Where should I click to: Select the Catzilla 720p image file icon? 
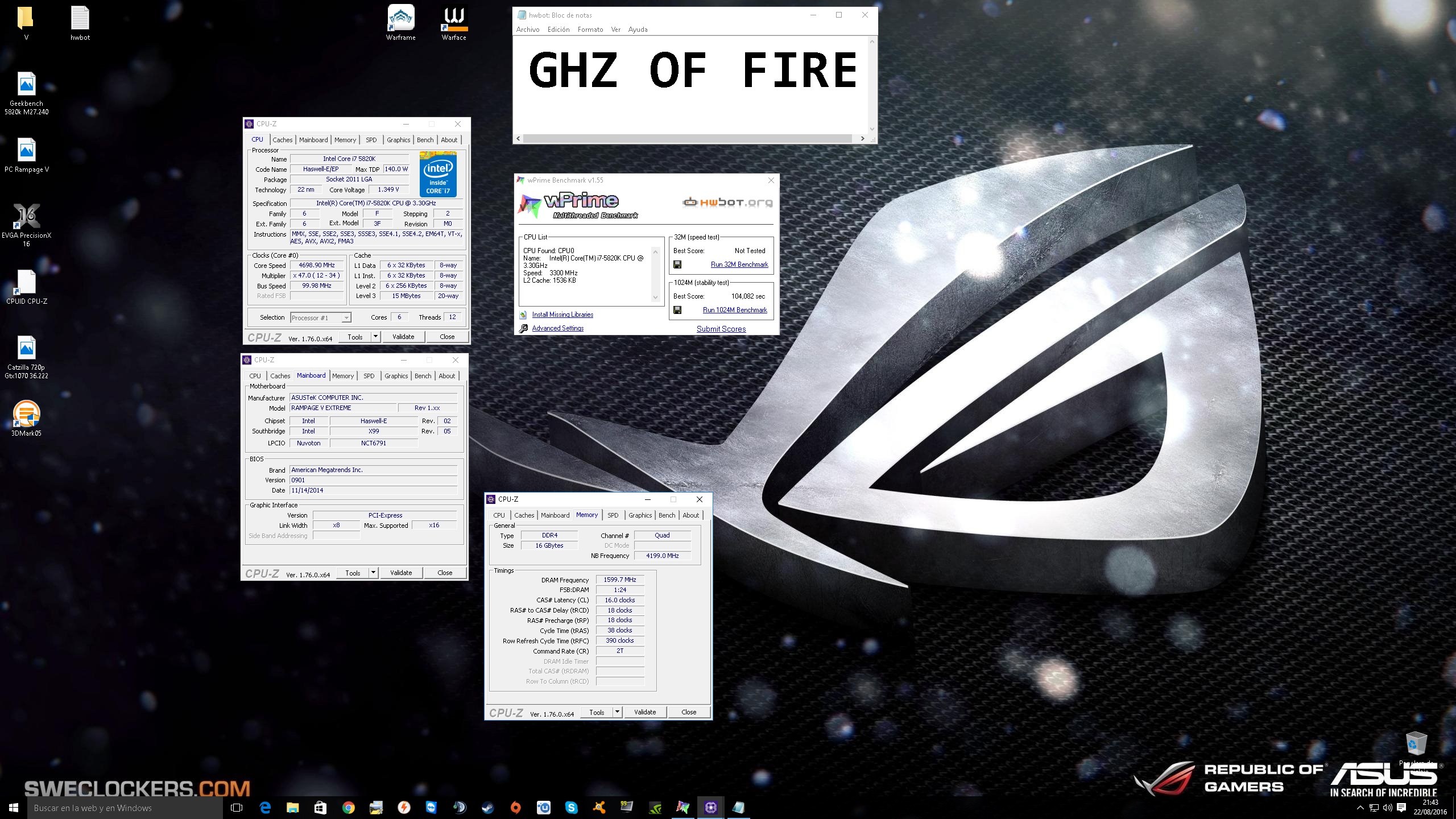click(x=26, y=358)
